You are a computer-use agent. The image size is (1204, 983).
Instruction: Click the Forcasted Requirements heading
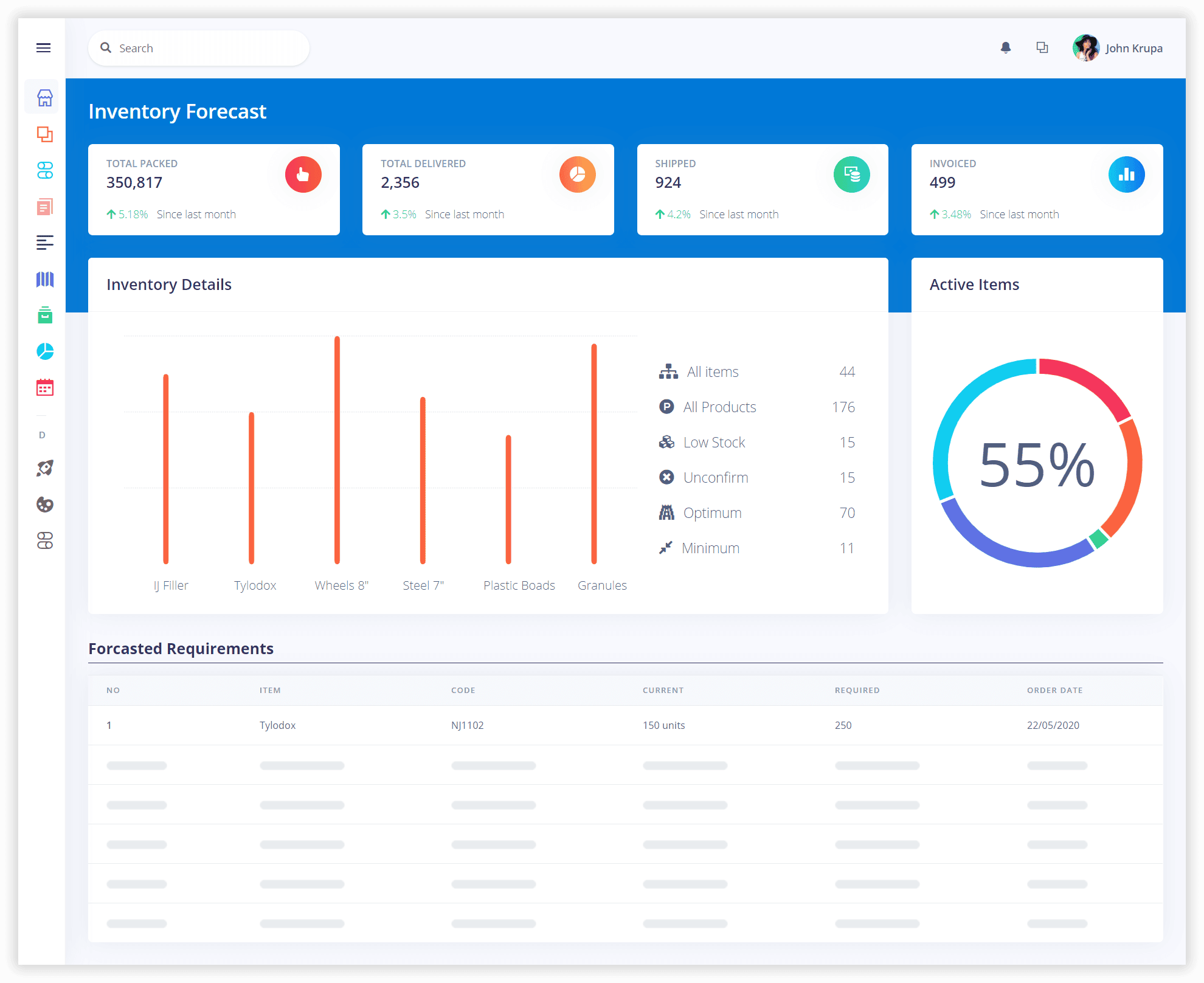click(181, 649)
